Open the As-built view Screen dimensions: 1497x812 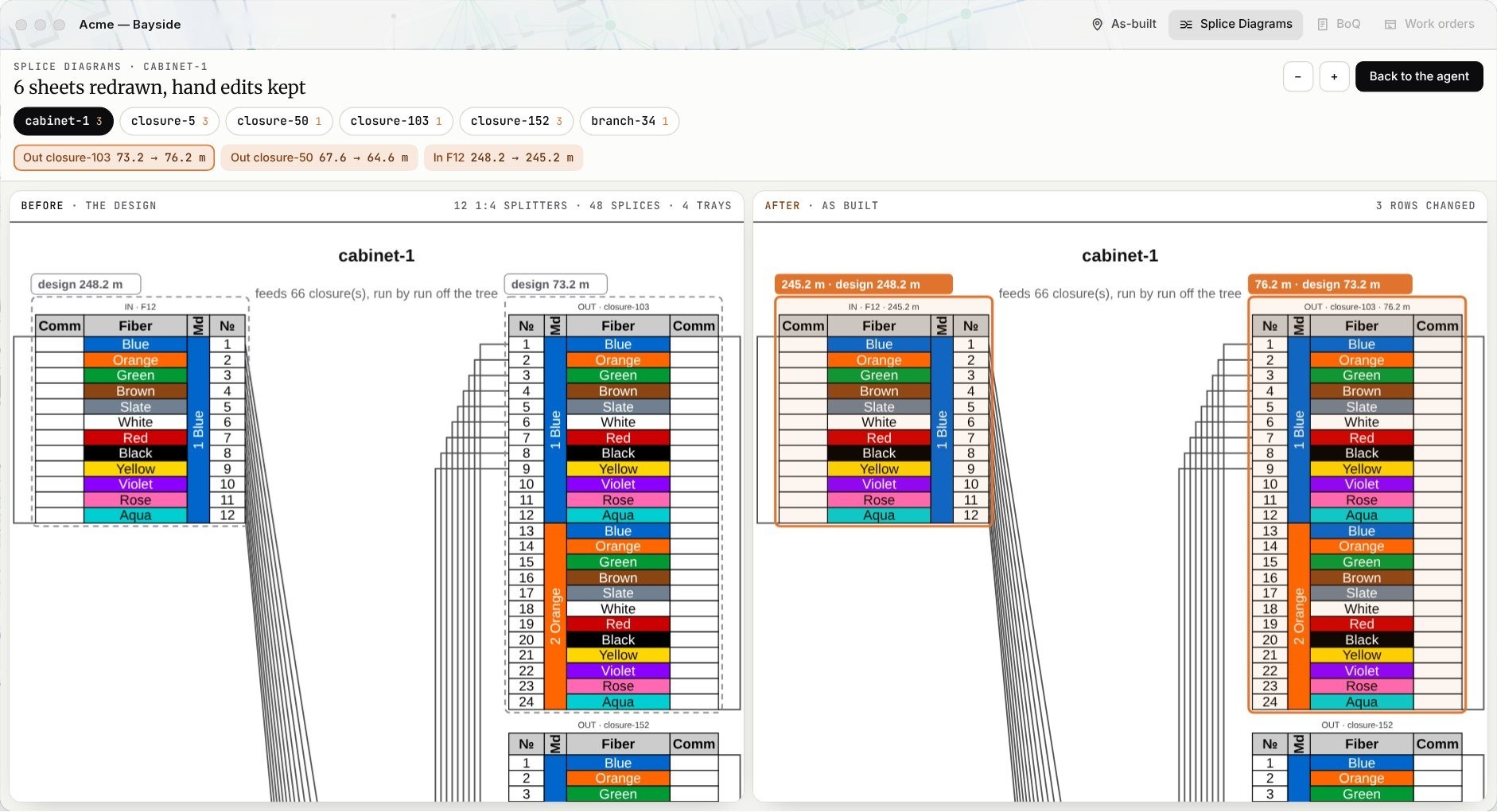pyautogui.click(x=1124, y=25)
